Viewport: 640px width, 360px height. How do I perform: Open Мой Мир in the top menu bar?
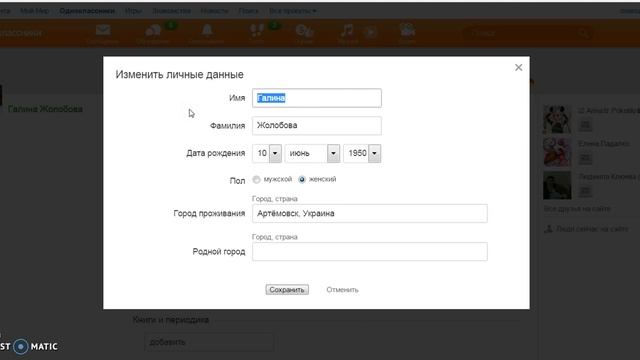point(34,11)
